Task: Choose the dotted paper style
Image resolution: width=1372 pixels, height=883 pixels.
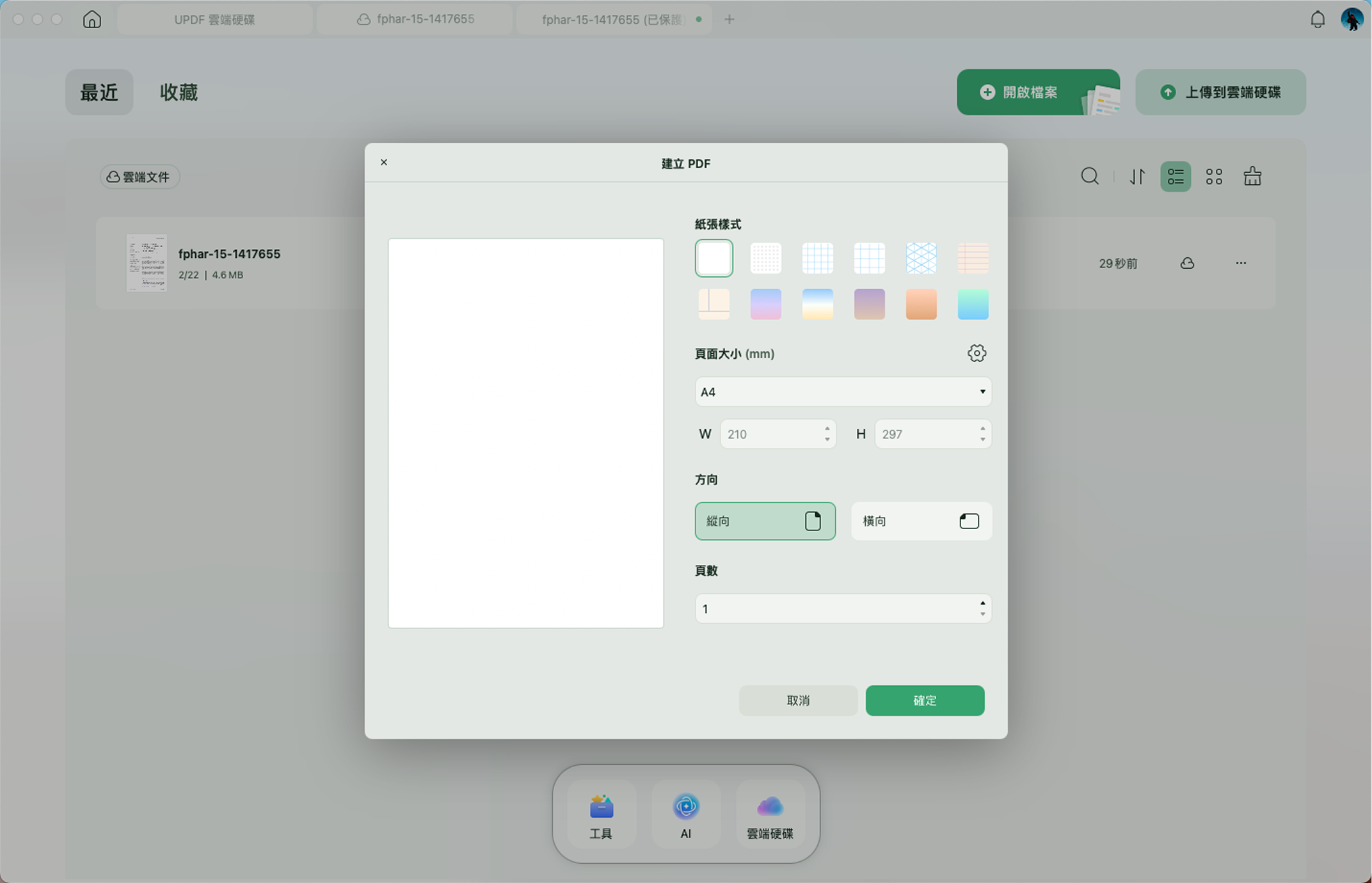Action: 765,258
